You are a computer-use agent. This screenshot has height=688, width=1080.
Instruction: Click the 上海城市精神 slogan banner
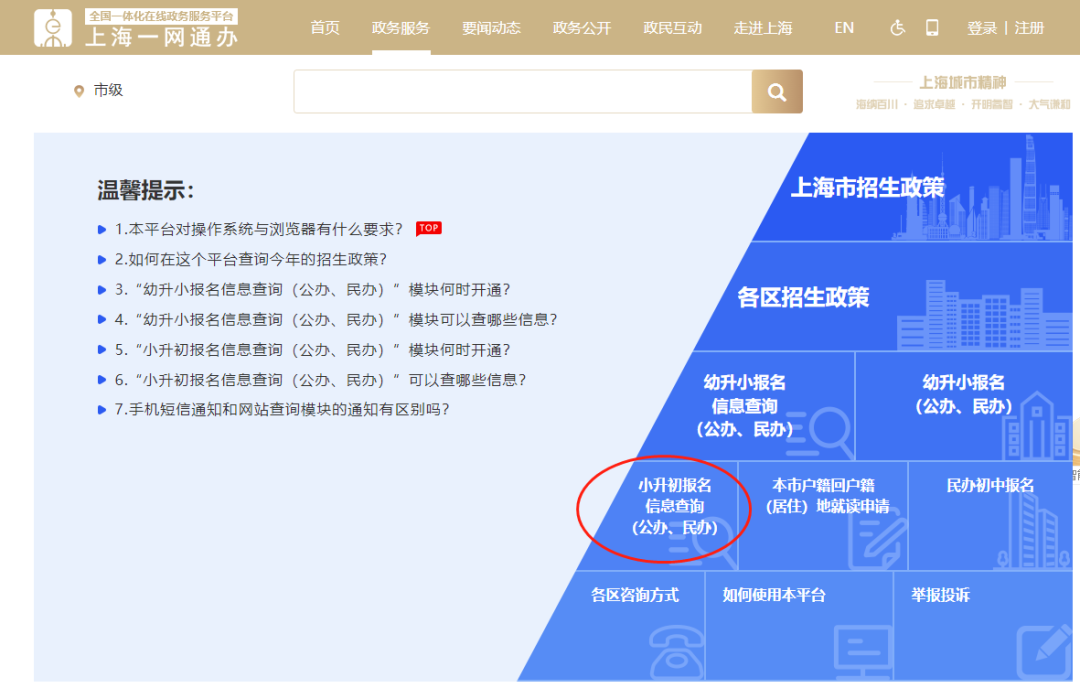pyautogui.click(x=963, y=92)
